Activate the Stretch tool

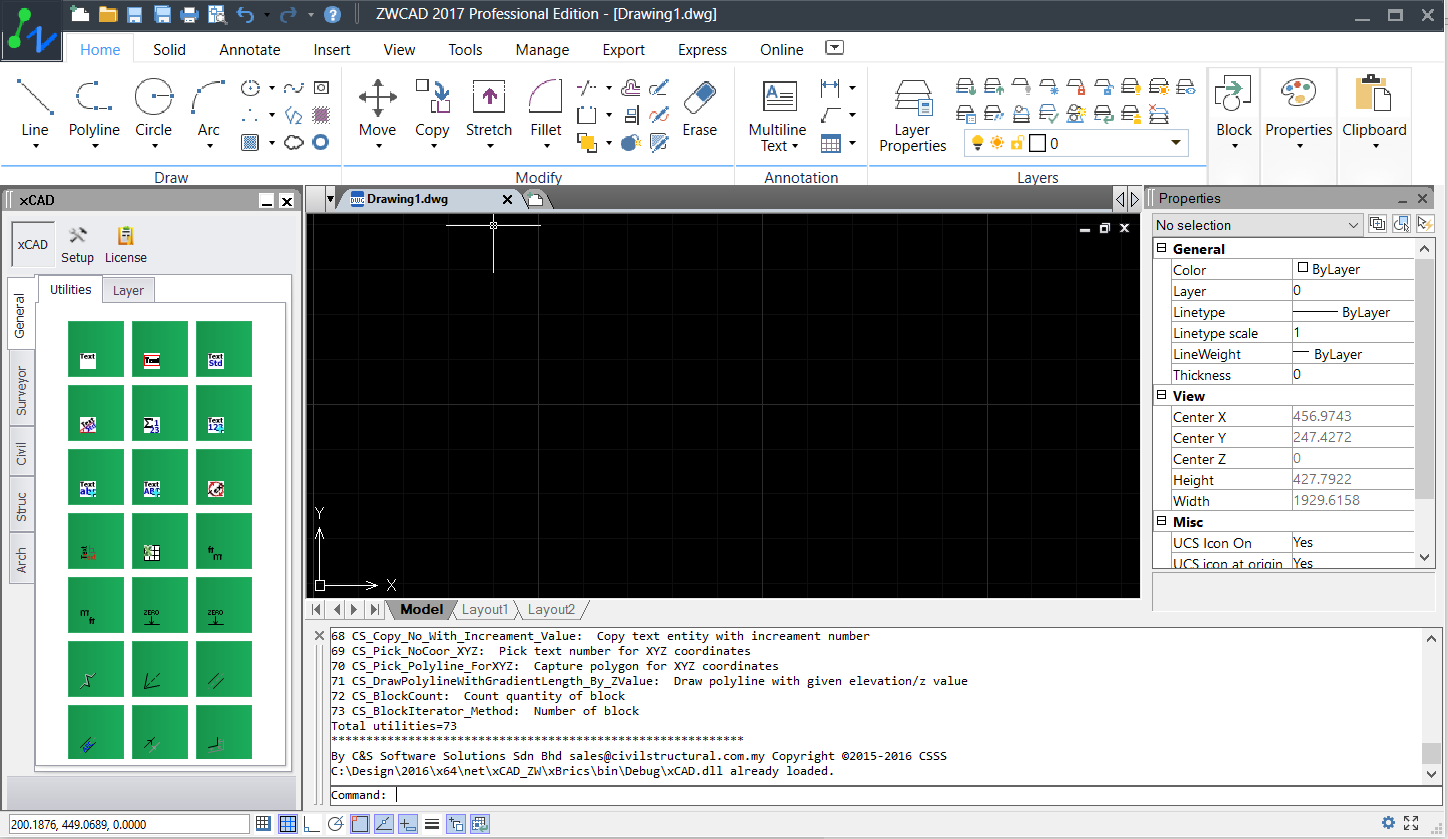[489, 108]
